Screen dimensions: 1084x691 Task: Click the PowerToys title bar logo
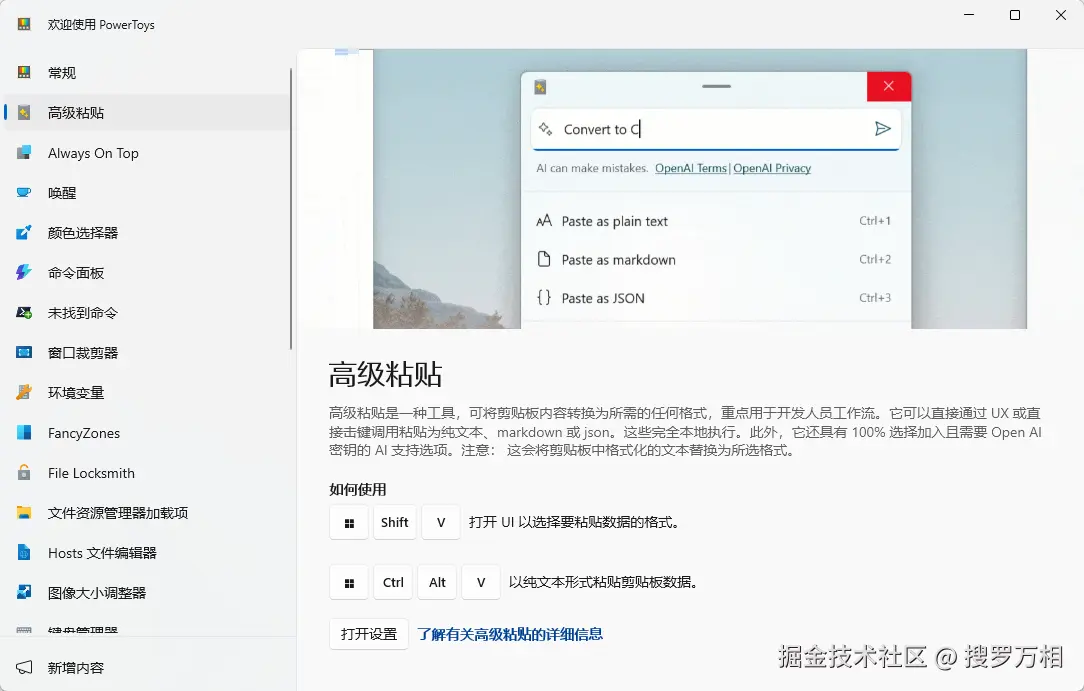pos(24,25)
